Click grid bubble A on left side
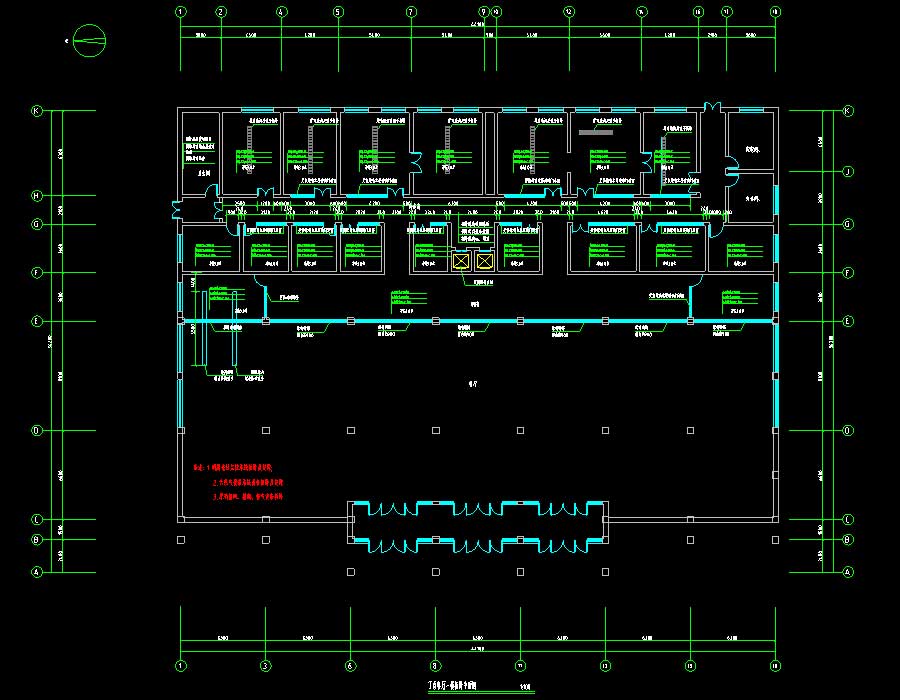The image size is (900, 700). [x=37, y=572]
